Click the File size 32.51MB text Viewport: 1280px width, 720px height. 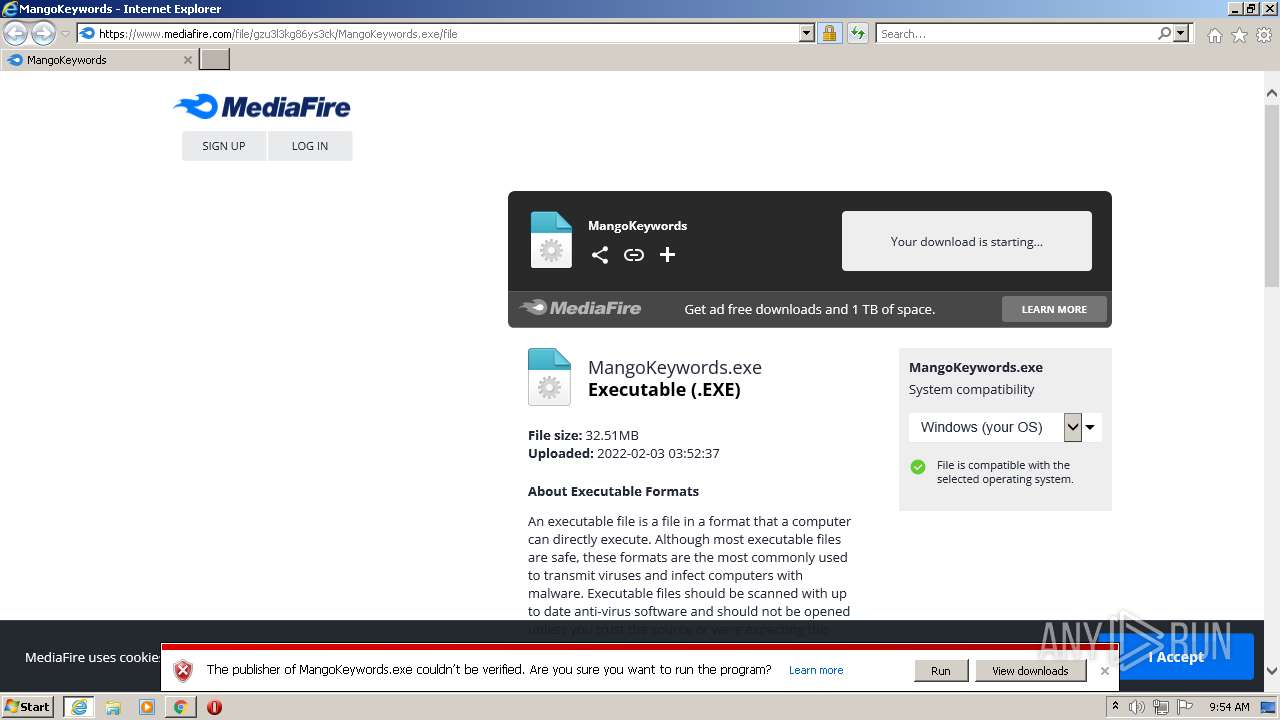pos(583,435)
